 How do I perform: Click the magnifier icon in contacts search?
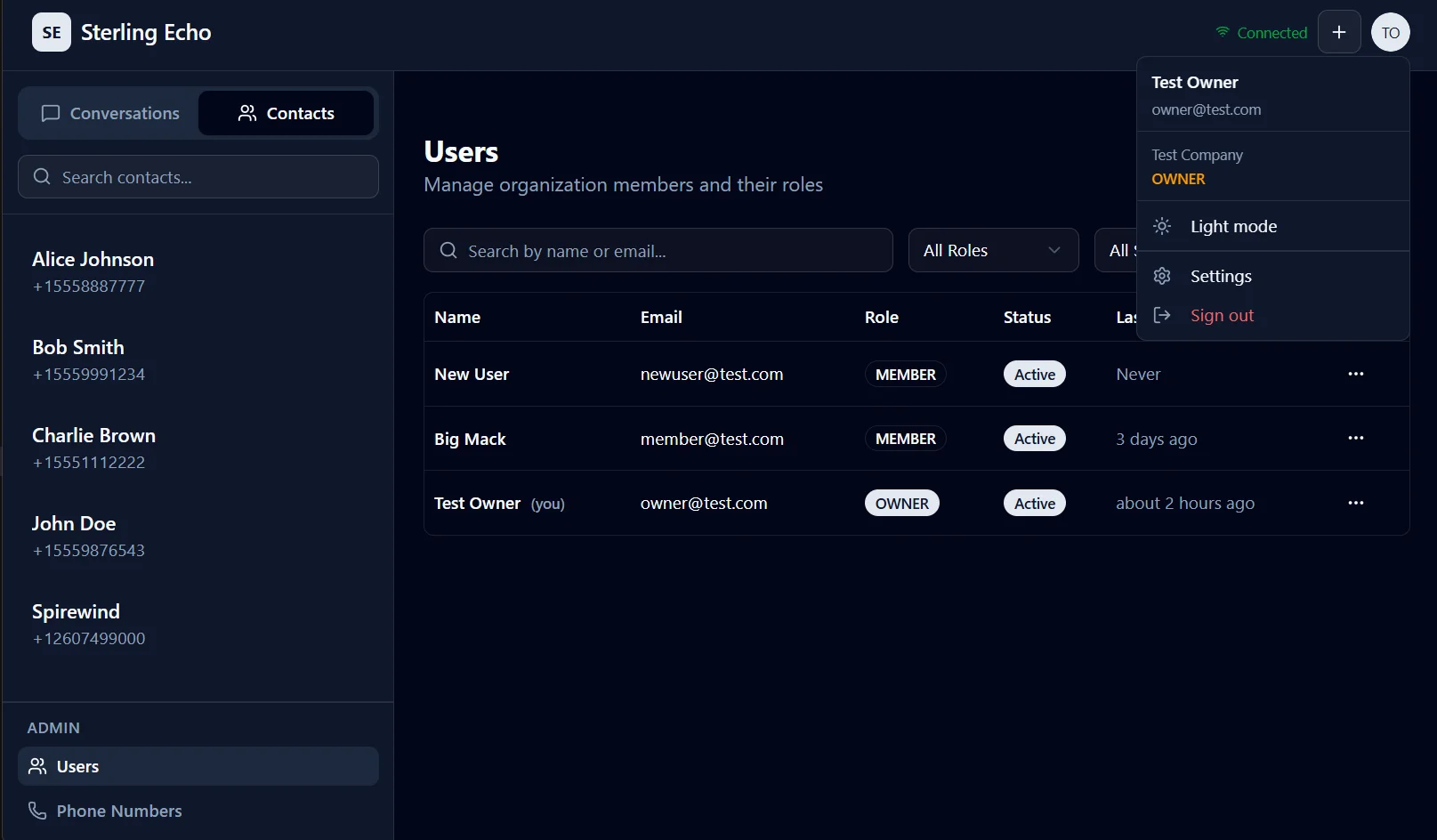point(42,177)
